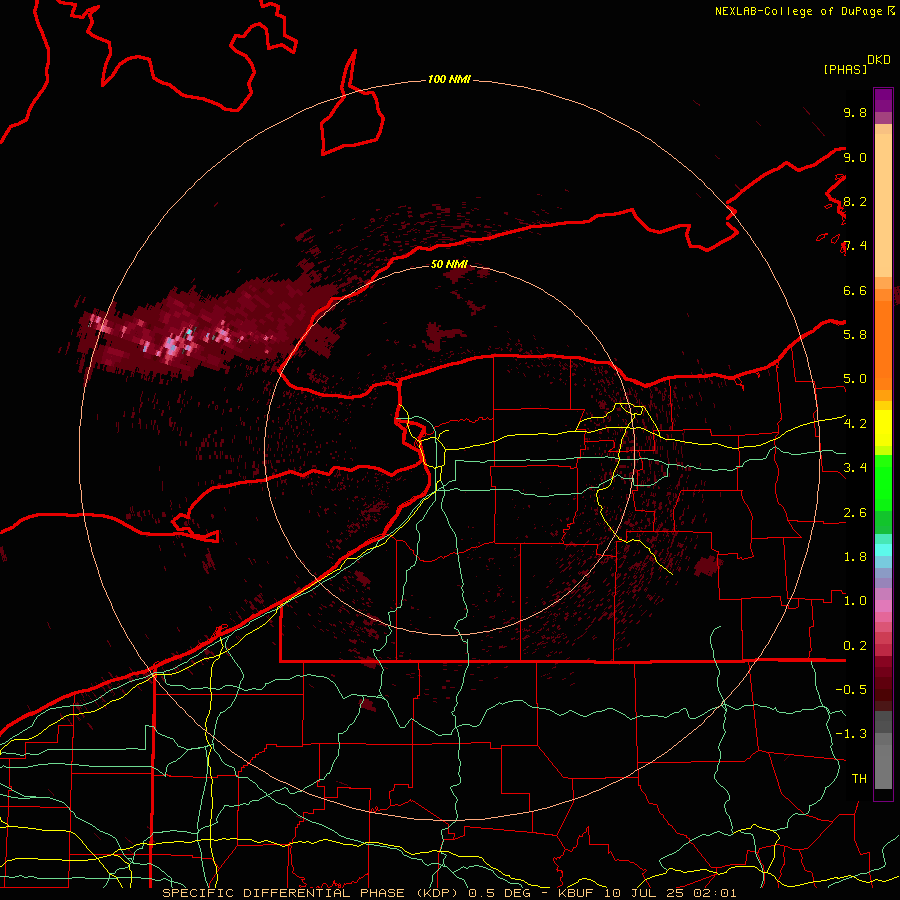Click the '50 NMI' range ring label
900x900 pixels.
tap(449, 264)
